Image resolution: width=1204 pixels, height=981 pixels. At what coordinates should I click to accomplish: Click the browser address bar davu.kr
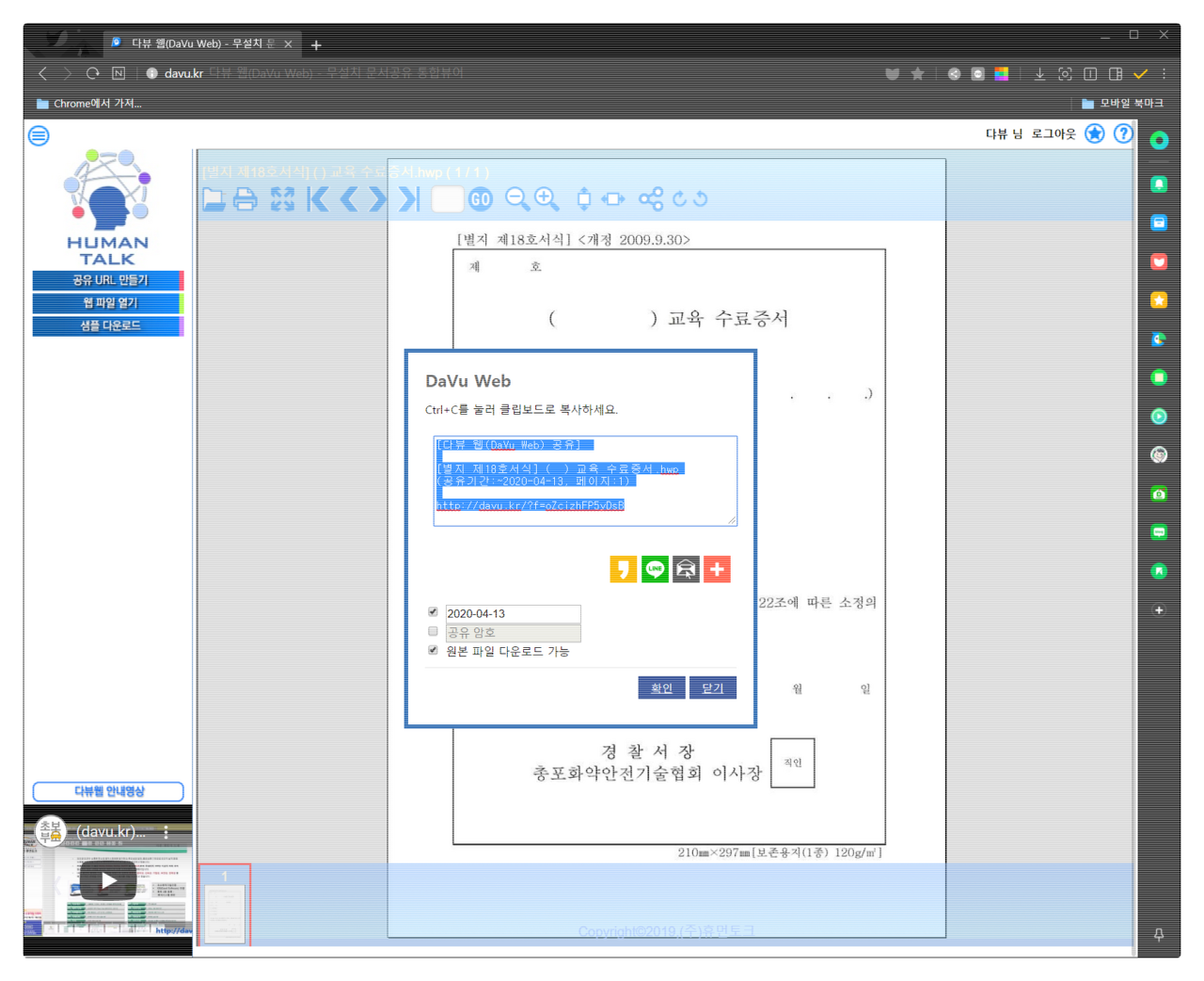pos(183,73)
